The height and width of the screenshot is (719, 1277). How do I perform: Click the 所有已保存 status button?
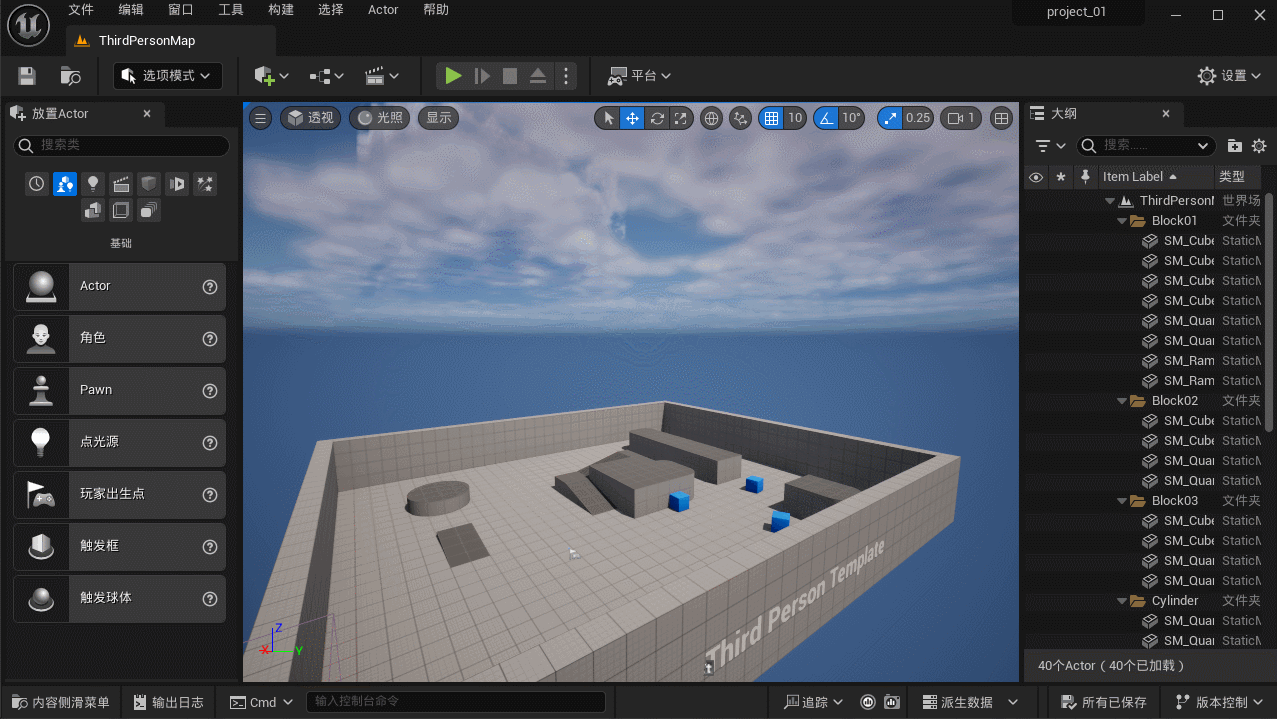[1104, 702]
